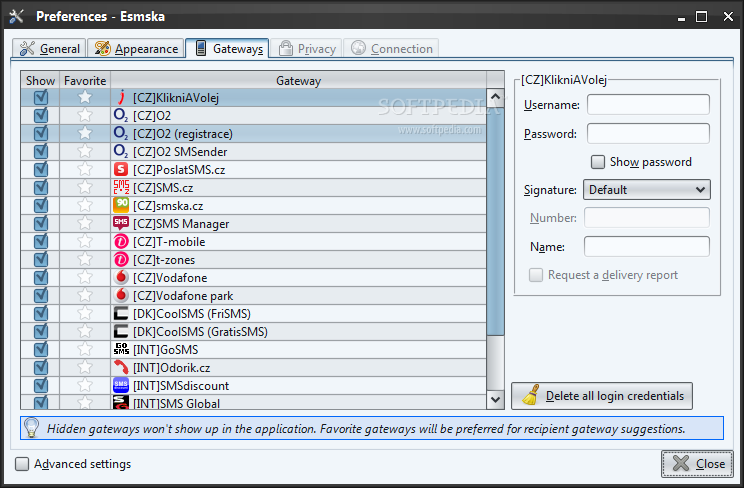
Task: Switch to the General tab
Action: (x=49, y=48)
